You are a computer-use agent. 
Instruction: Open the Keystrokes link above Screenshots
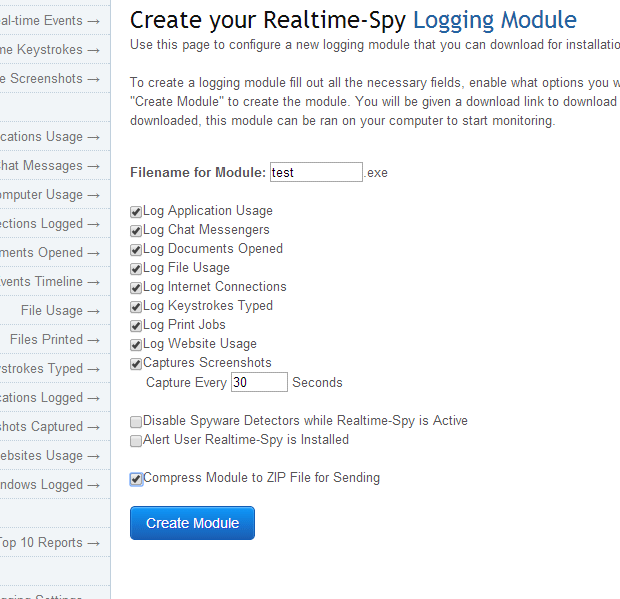pos(50,50)
